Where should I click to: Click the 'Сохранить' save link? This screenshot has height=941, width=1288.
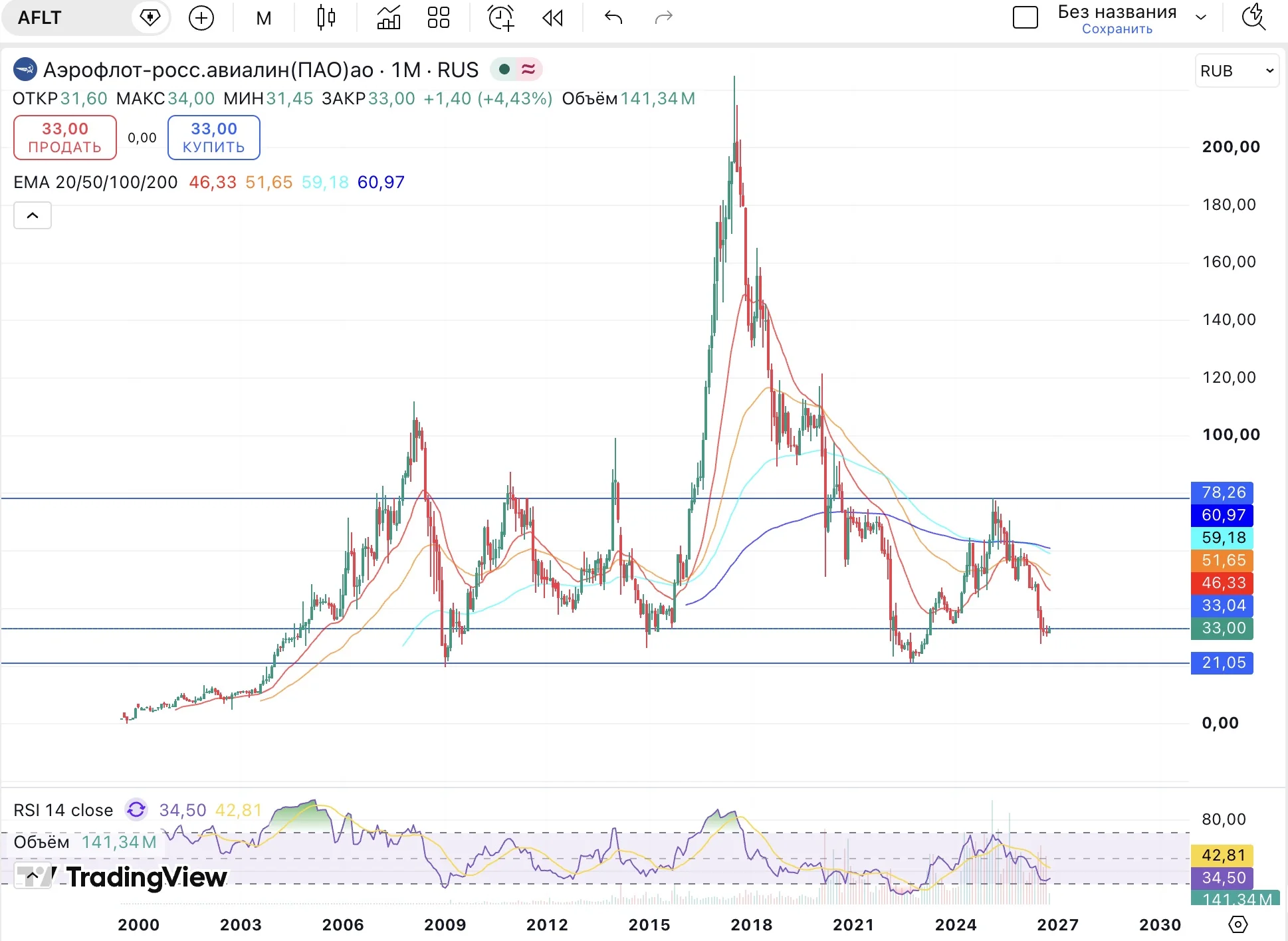1117,29
